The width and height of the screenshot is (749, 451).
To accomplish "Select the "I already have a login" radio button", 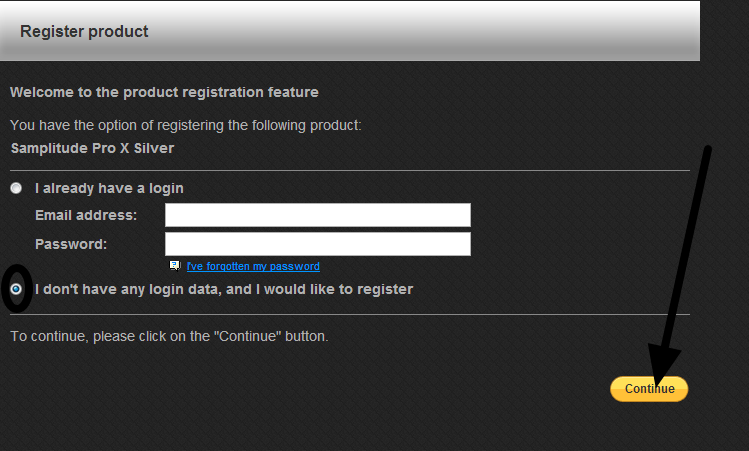I will pyautogui.click(x=16, y=188).
